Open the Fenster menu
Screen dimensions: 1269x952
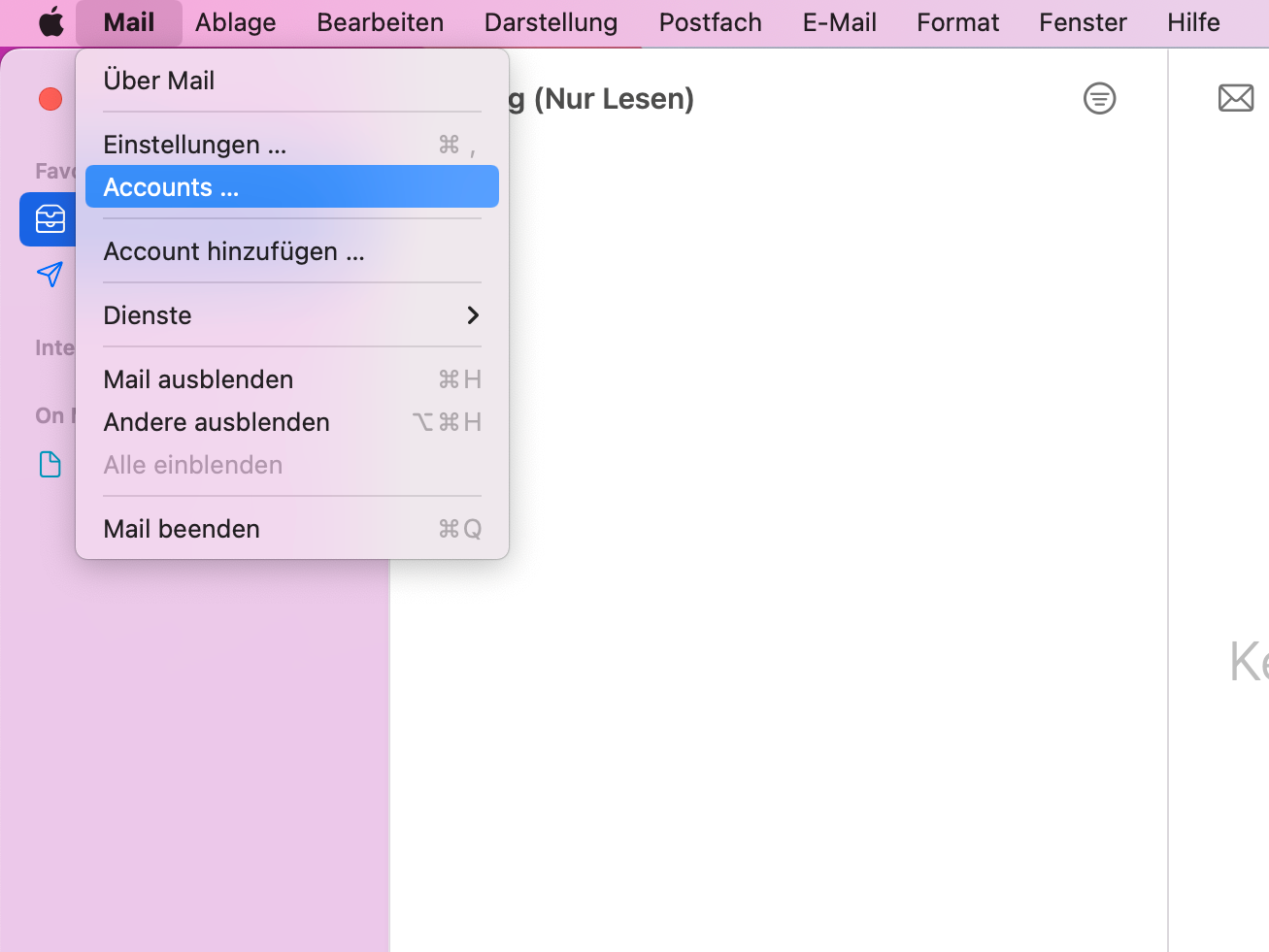pyautogui.click(x=1084, y=22)
